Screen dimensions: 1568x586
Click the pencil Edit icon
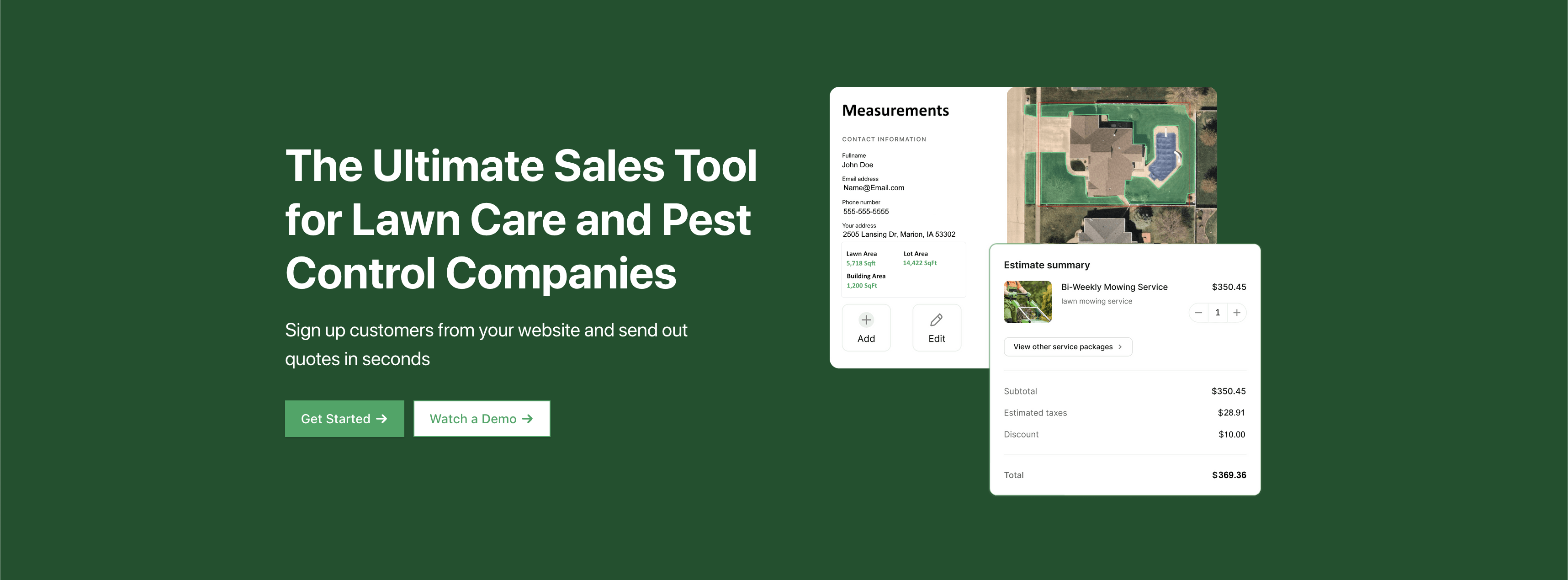(936, 320)
